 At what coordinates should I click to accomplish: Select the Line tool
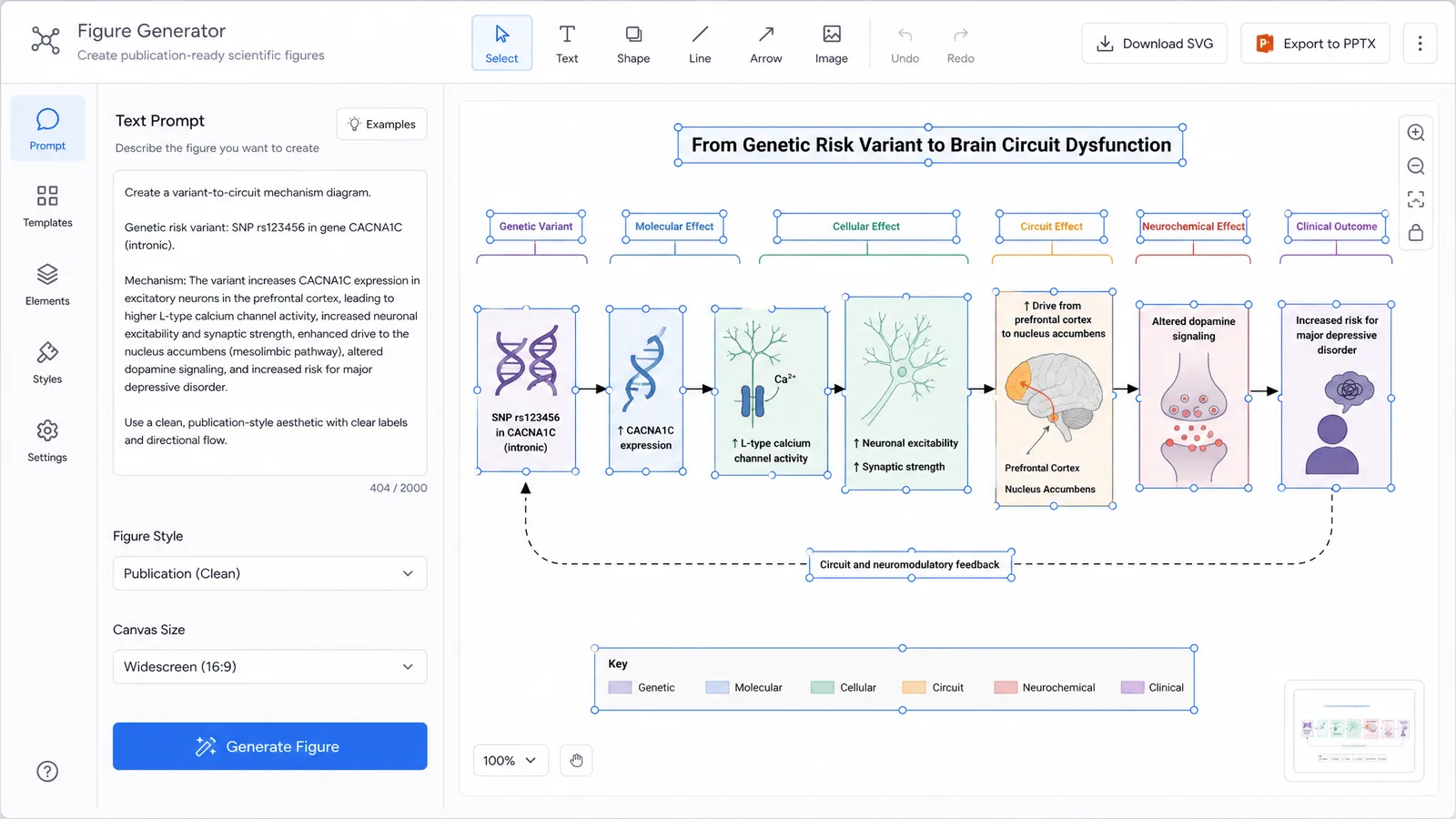[x=700, y=43]
